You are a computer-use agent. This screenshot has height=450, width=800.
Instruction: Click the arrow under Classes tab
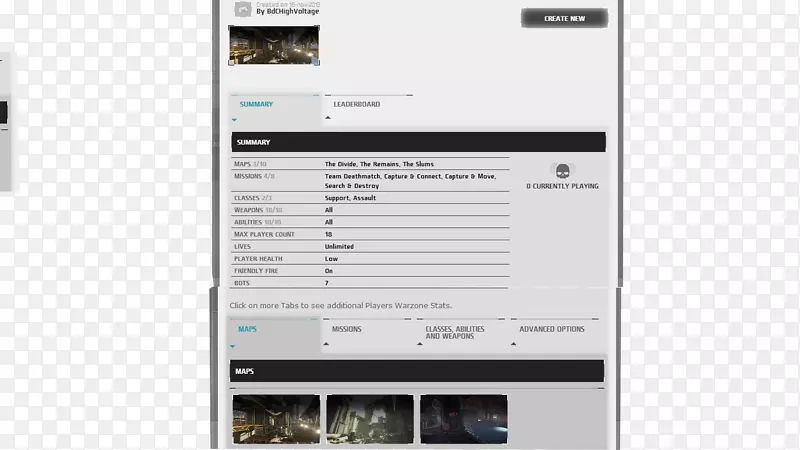[420, 344]
